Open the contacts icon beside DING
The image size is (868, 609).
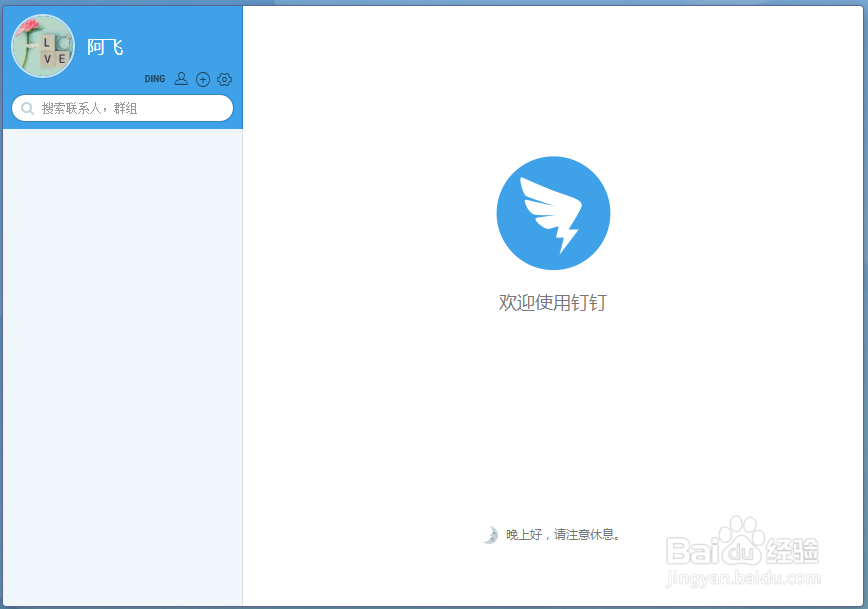[181, 78]
